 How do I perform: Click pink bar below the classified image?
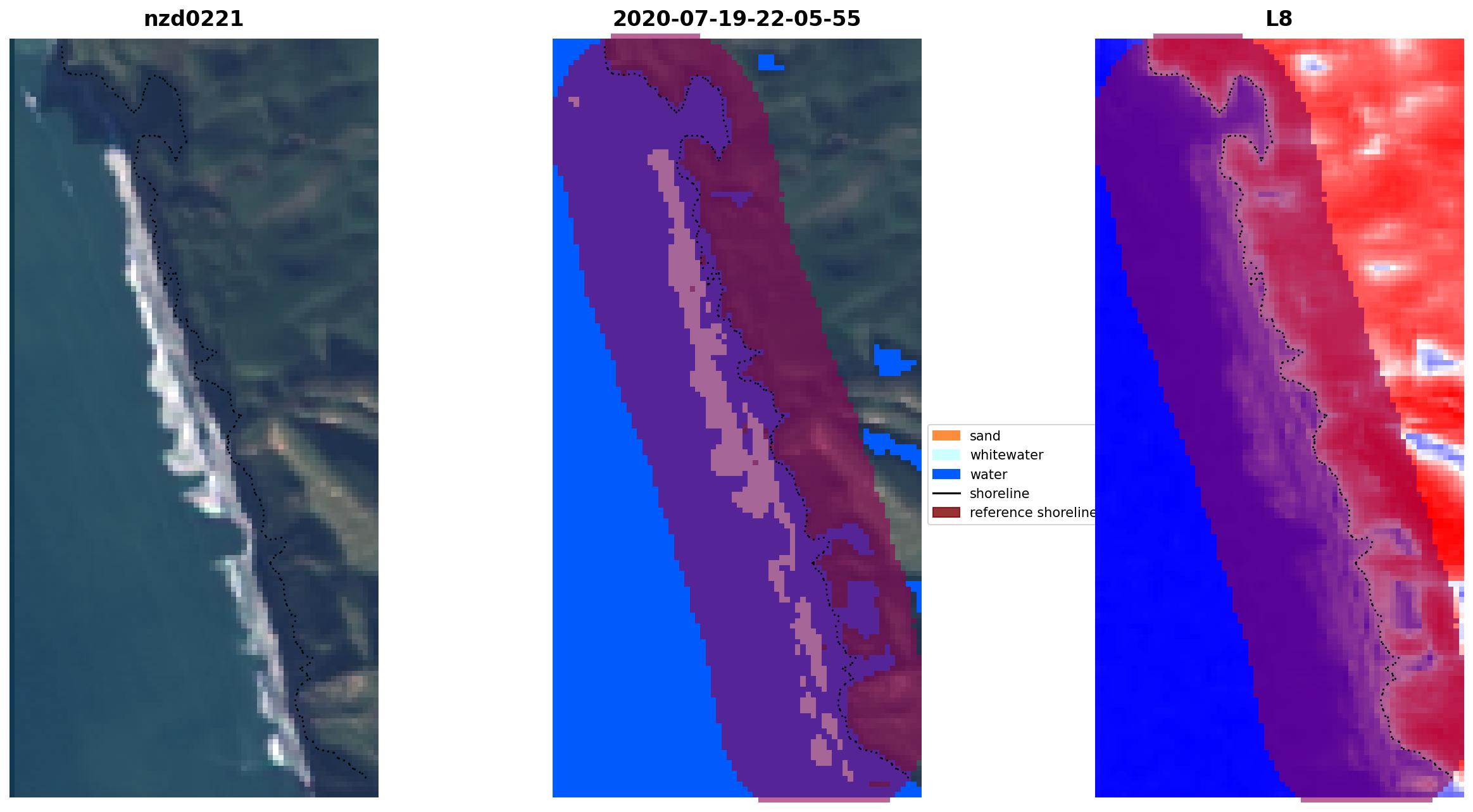(824, 800)
